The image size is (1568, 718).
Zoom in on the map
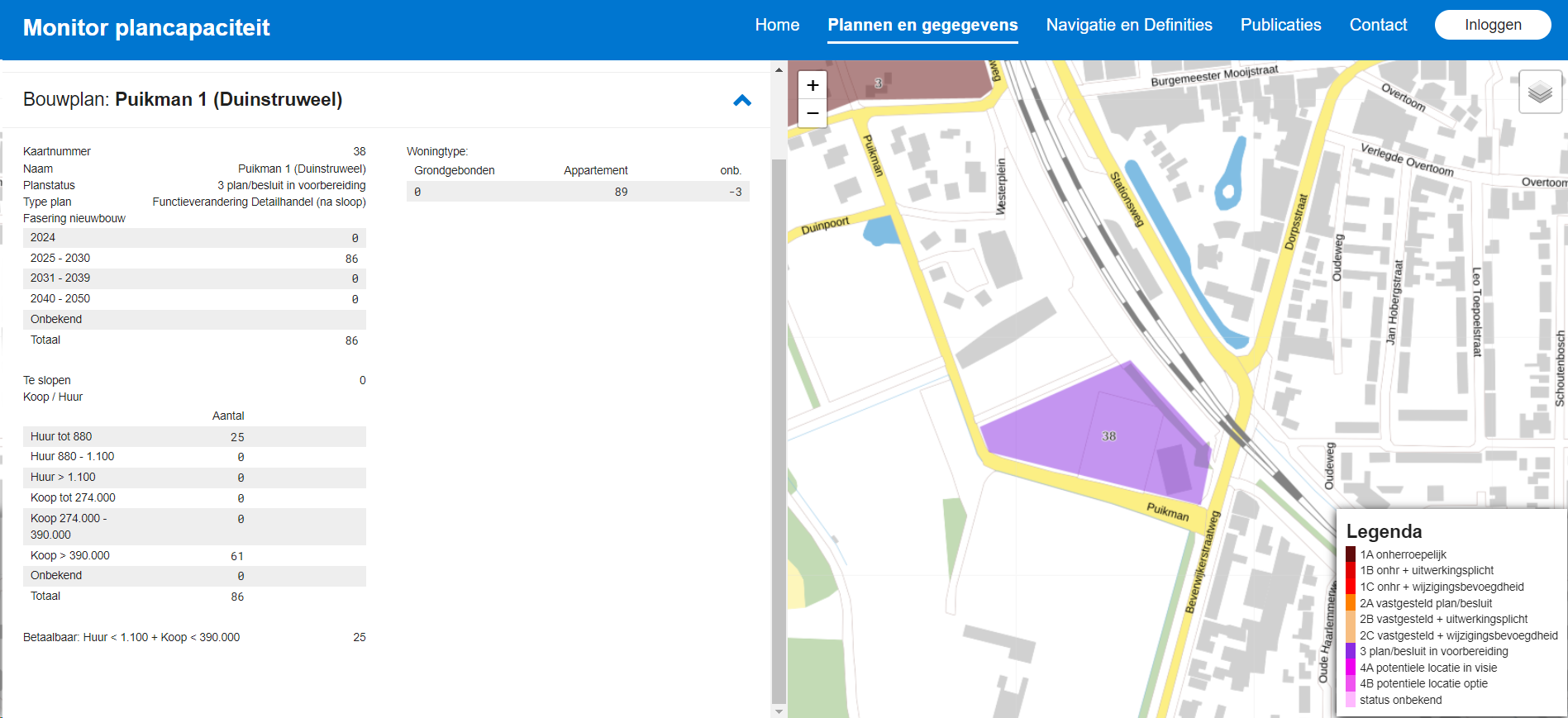pos(813,85)
